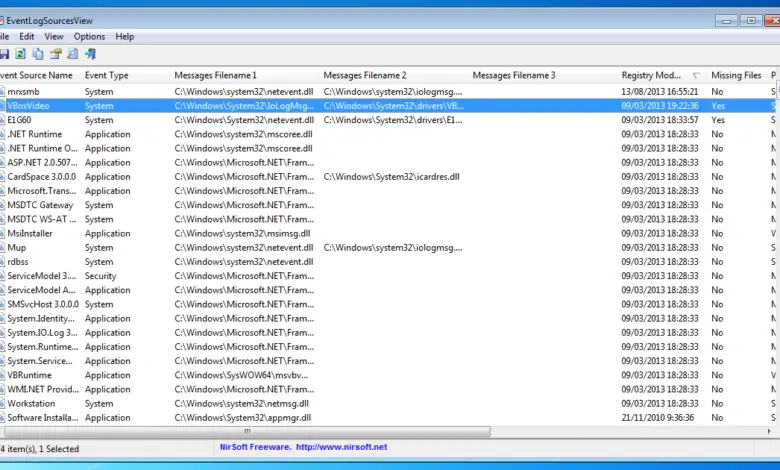Click the 21/11/2010 9:36:36 date cell

(x=658, y=418)
